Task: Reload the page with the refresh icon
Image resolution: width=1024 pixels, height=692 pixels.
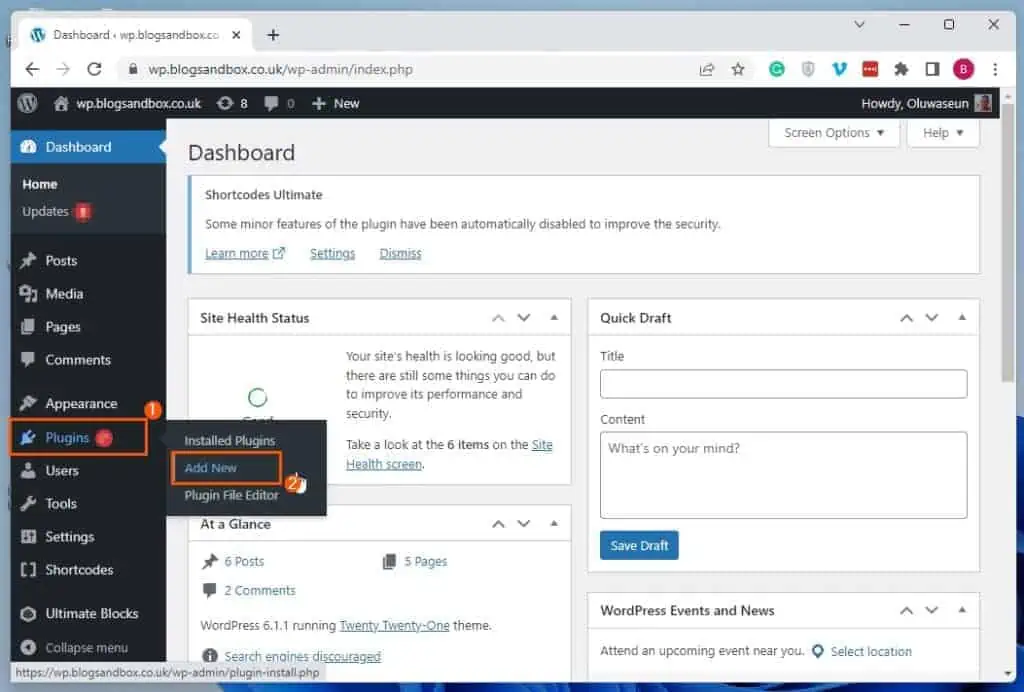Action: [x=94, y=69]
